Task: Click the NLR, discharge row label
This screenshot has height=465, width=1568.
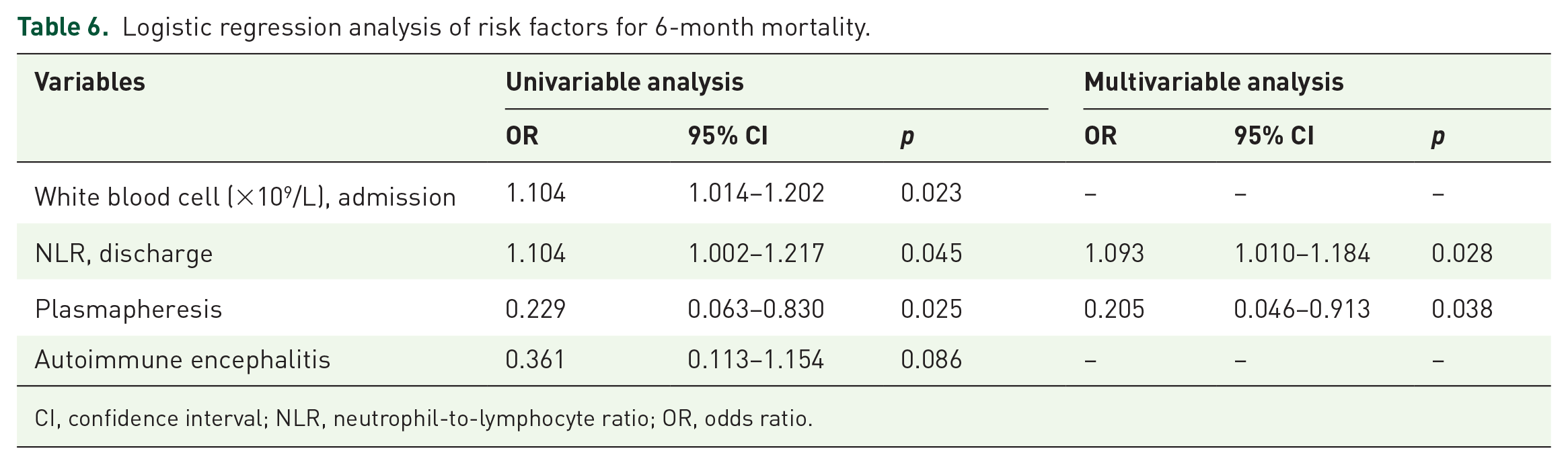Action: 124,253
